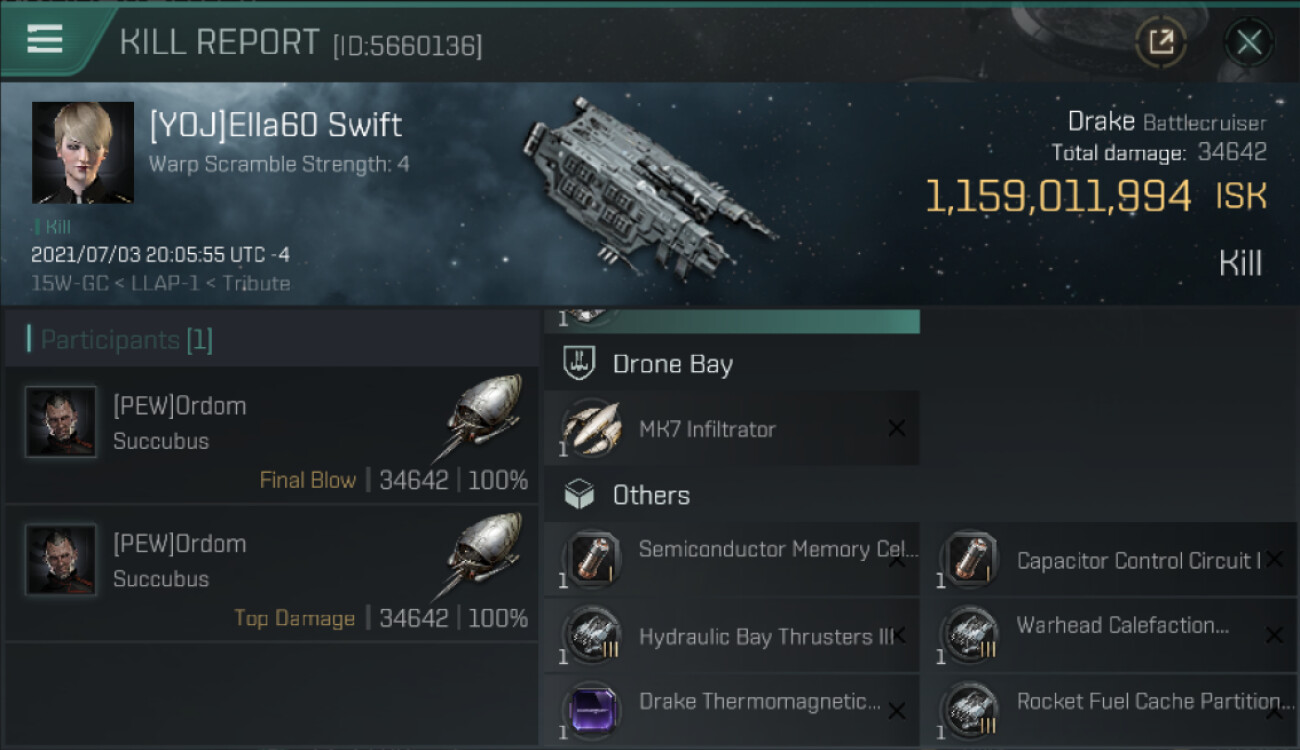Click the Drake ship image
The image size is (1300, 750).
648,185
